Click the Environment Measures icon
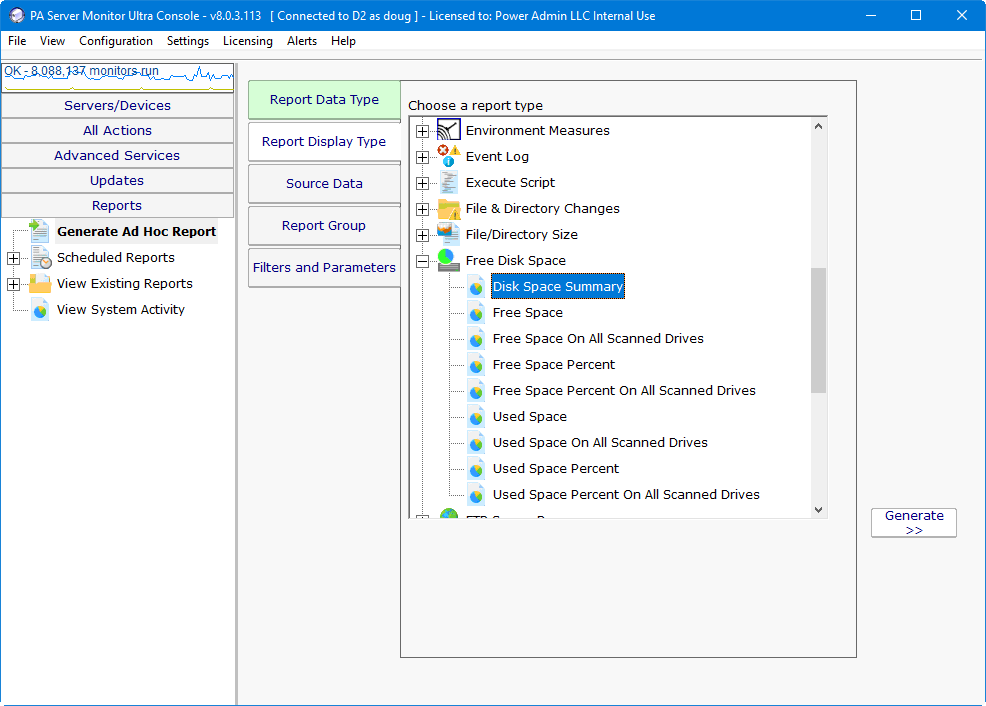 pyautogui.click(x=448, y=130)
